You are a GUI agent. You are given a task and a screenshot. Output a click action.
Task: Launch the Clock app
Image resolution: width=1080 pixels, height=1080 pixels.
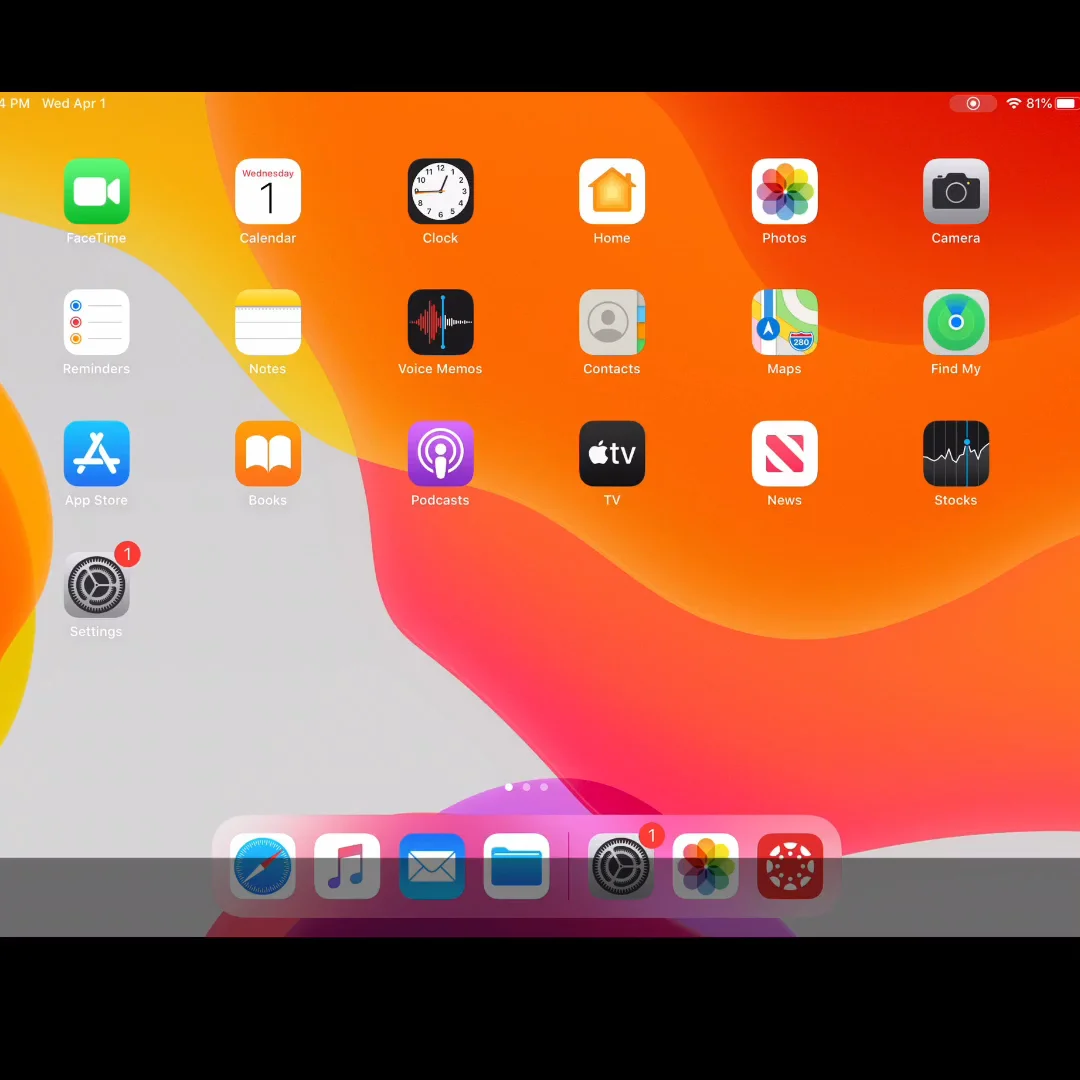[440, 191]
